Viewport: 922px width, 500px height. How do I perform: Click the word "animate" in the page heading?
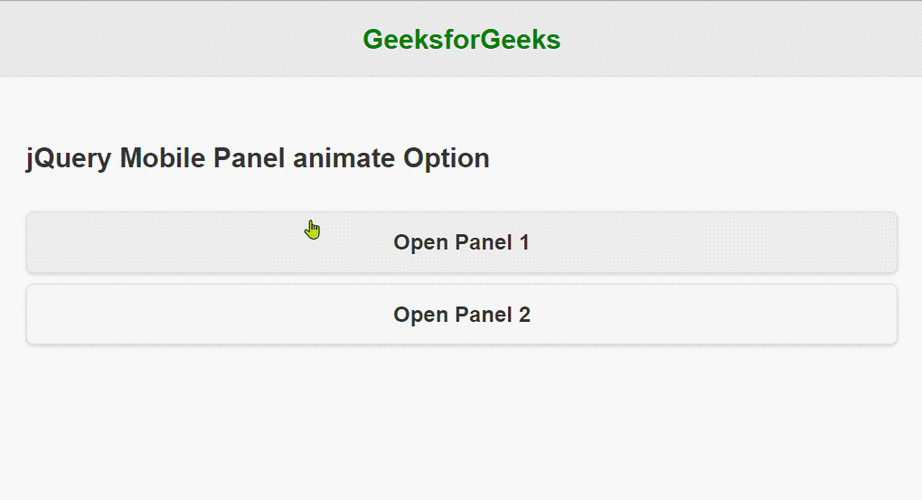click(x=344, y=159)
